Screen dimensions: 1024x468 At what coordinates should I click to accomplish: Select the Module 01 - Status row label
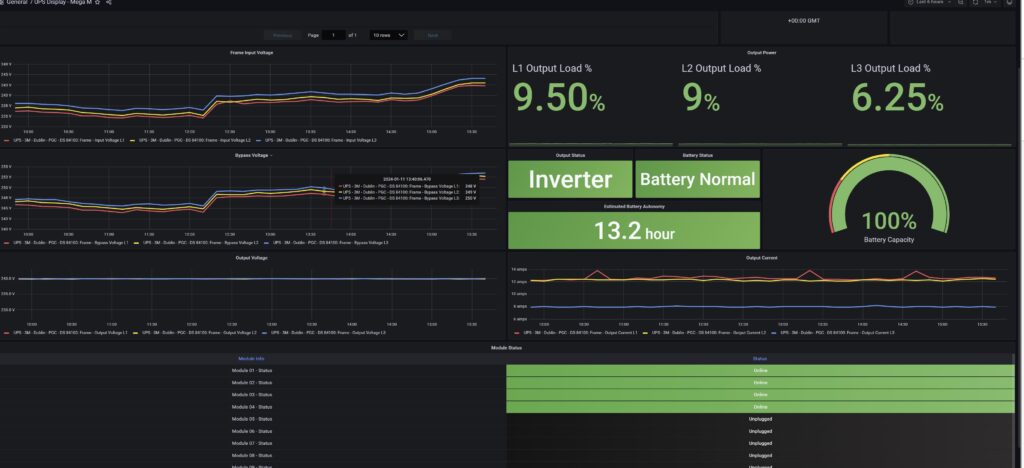[252, 371]
